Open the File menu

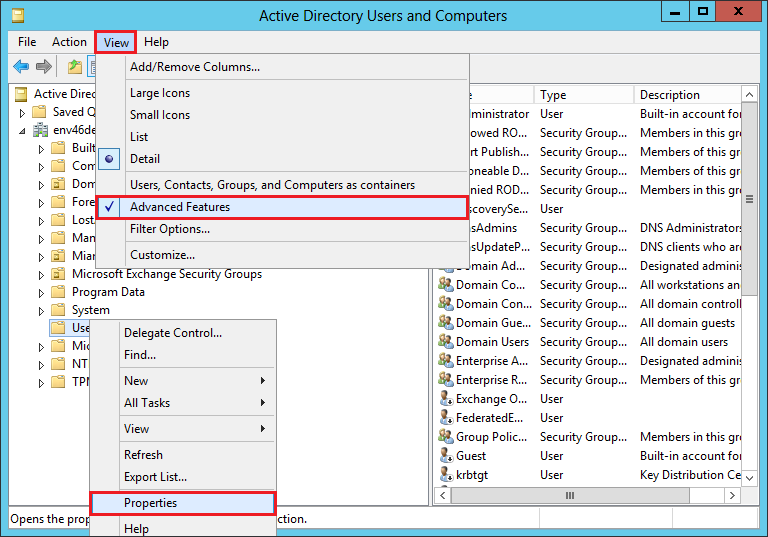pos(27,42)
